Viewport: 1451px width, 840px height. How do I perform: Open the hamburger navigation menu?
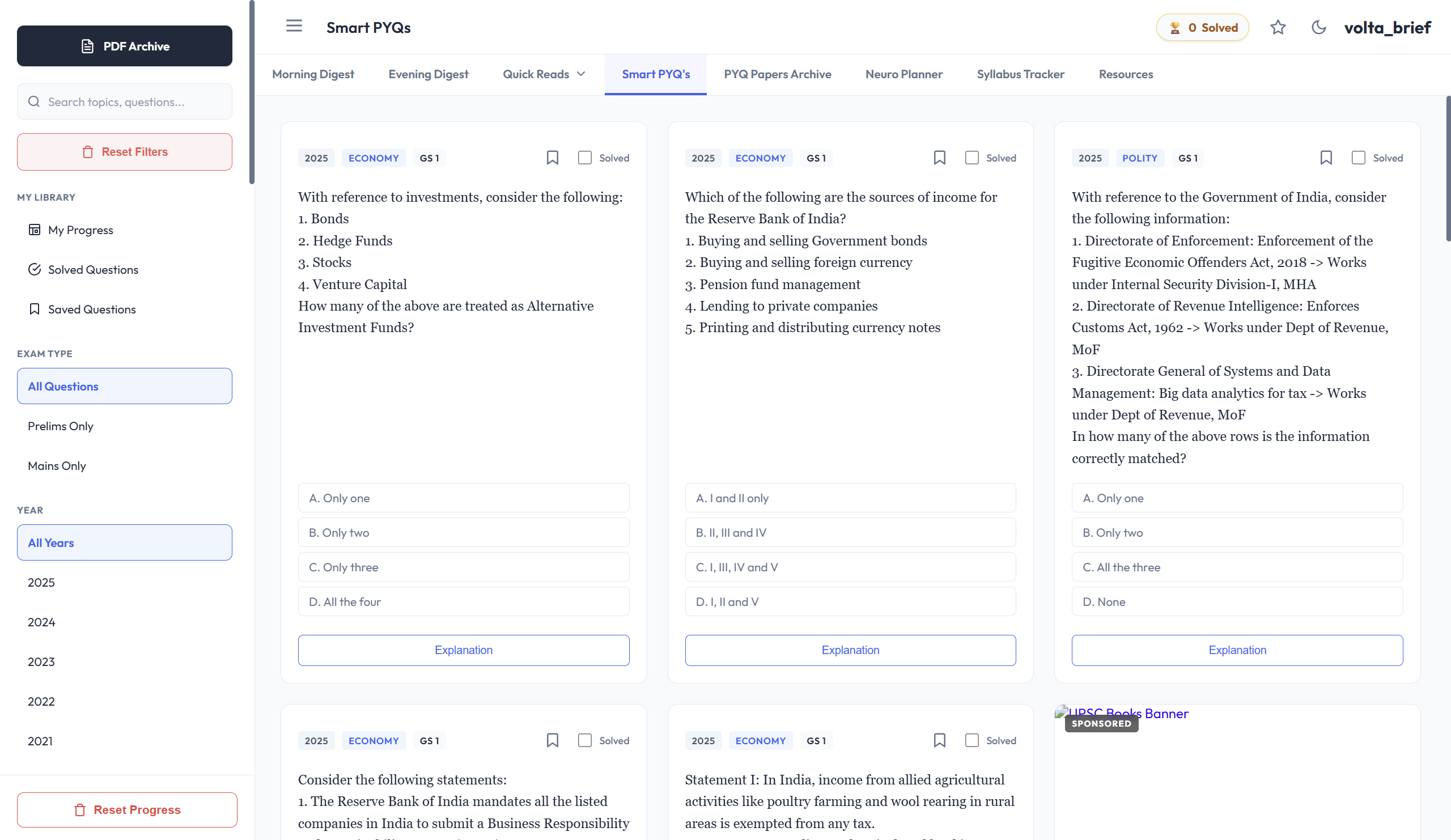point(294,26)
